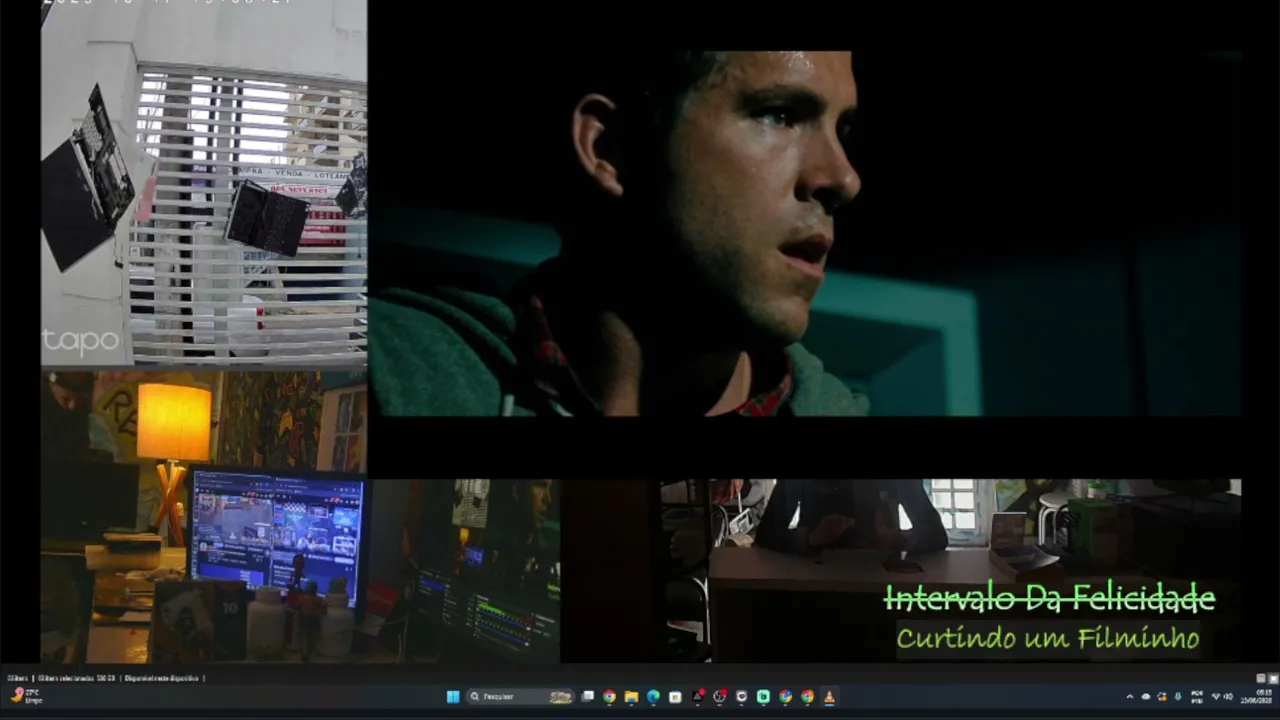The width and height of the screenshot is (1280, 720).
Task: Open the dark triangle app with red badge
Action: click(x=698, y=697)
